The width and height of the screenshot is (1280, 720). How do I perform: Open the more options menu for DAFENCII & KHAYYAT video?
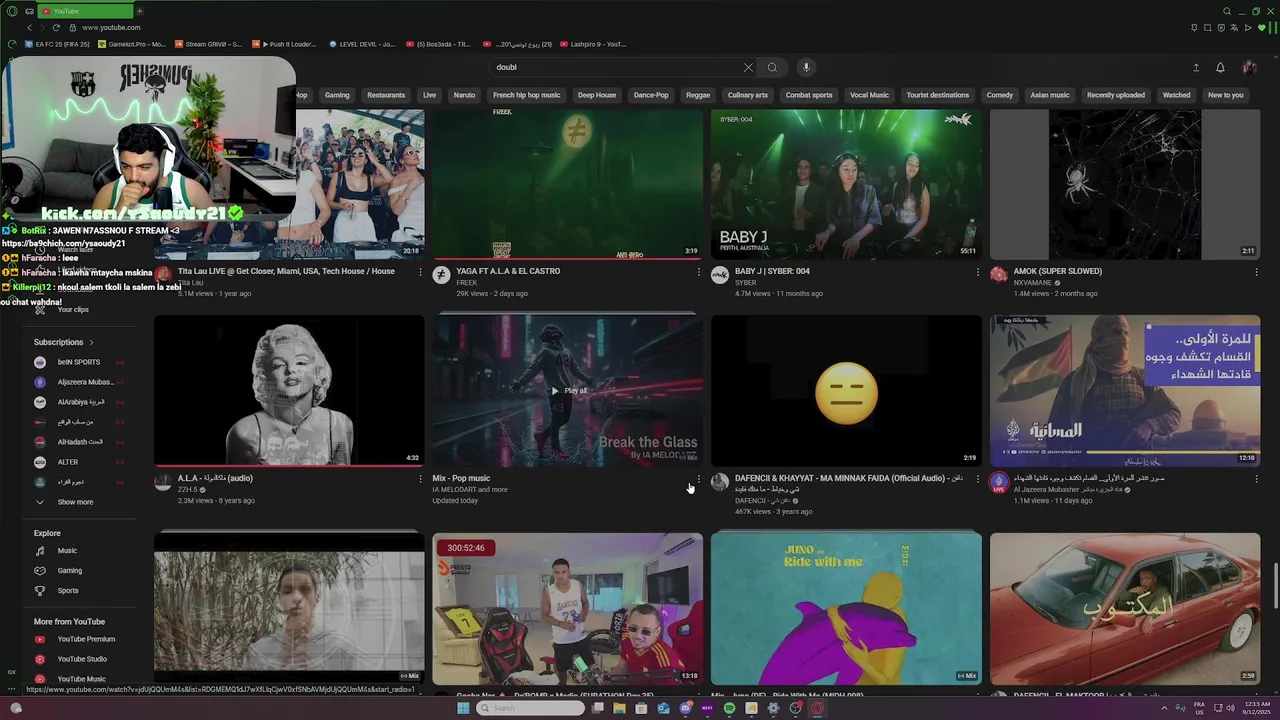(978, 479)
